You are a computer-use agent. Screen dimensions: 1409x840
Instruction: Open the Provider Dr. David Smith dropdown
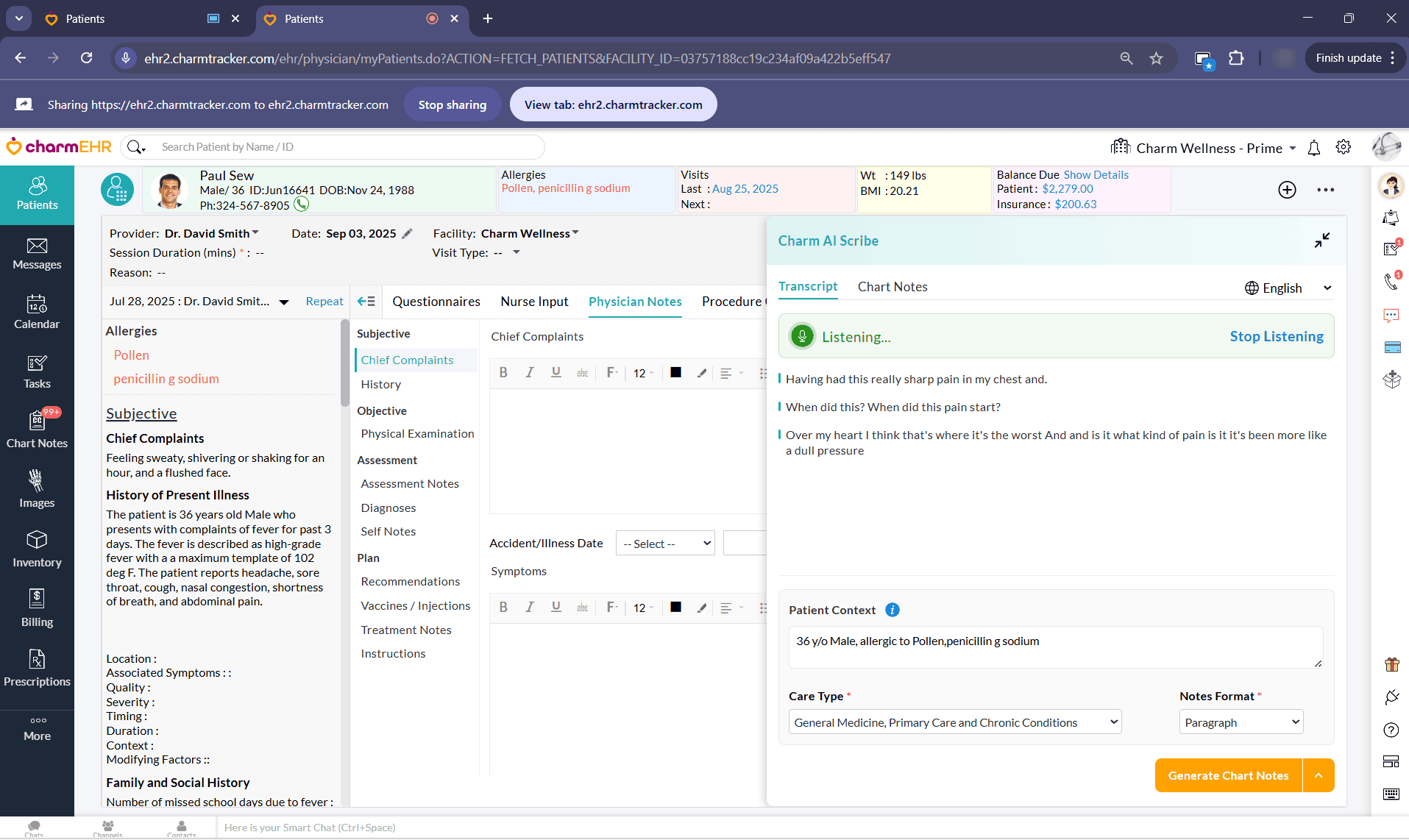coord(212,233)
